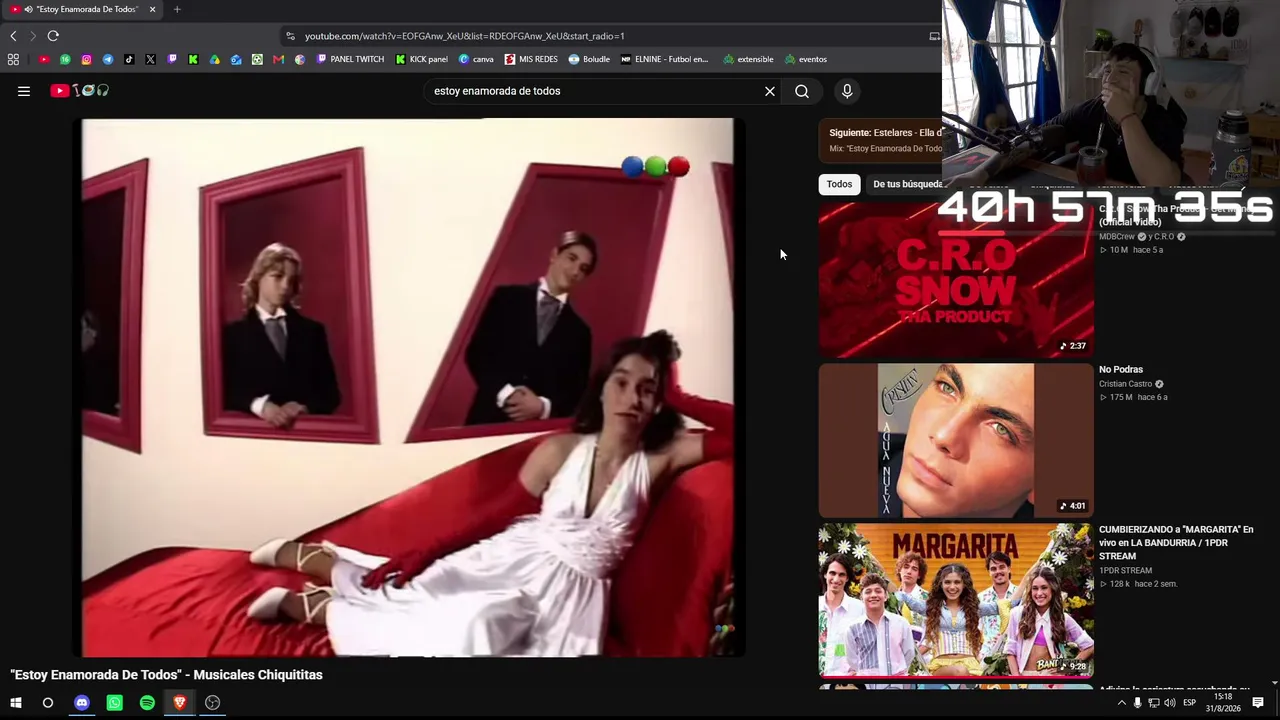Switch the ESP keyboard language indicator
Screen dimensions: 1280x720
point(1190,703)
